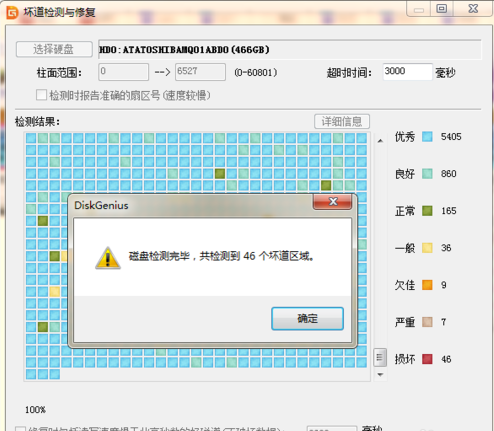This screenshot has height=431, width=494.
Task: Click the HD0 TOSHIBA disk name field
Action: tap(290, 50)
